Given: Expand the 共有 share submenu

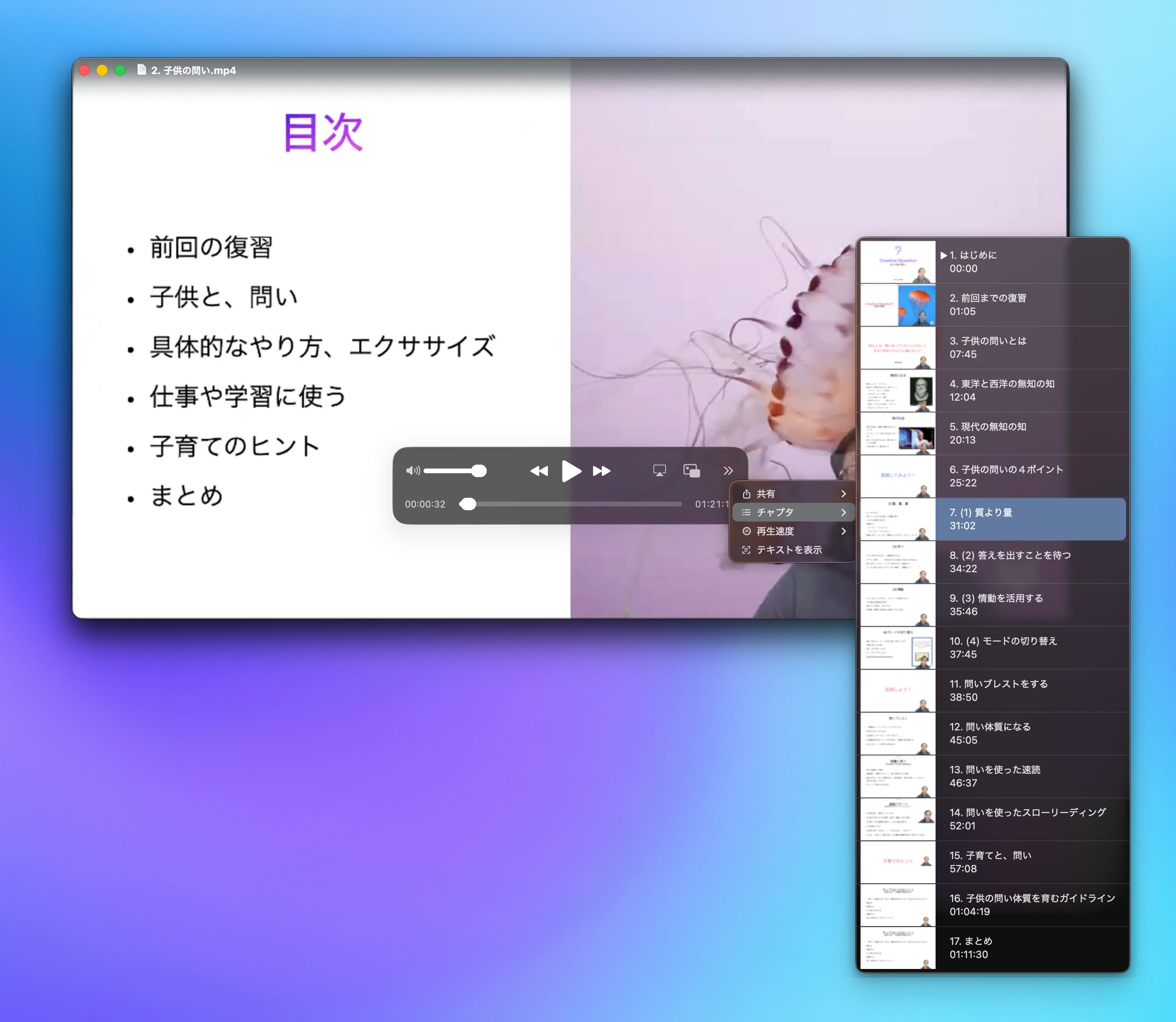Looking at the screenshot, I should (x=793, y=494).
